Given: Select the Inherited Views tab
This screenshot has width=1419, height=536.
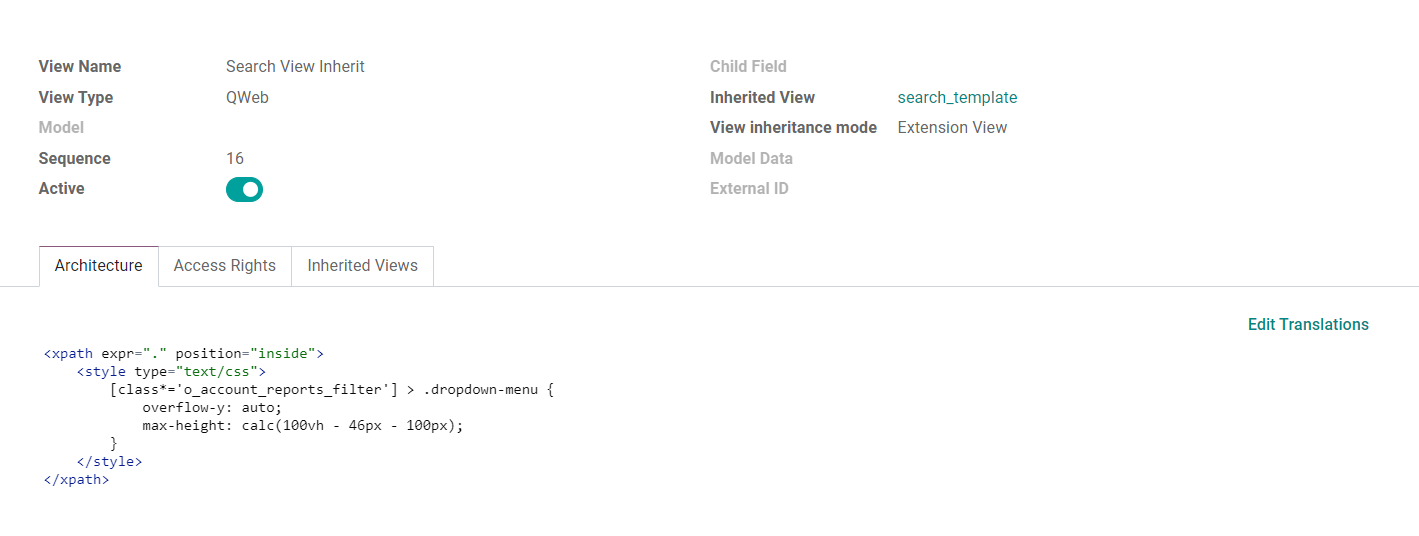Looking at the screenshot, I should [x=362, y=266].
